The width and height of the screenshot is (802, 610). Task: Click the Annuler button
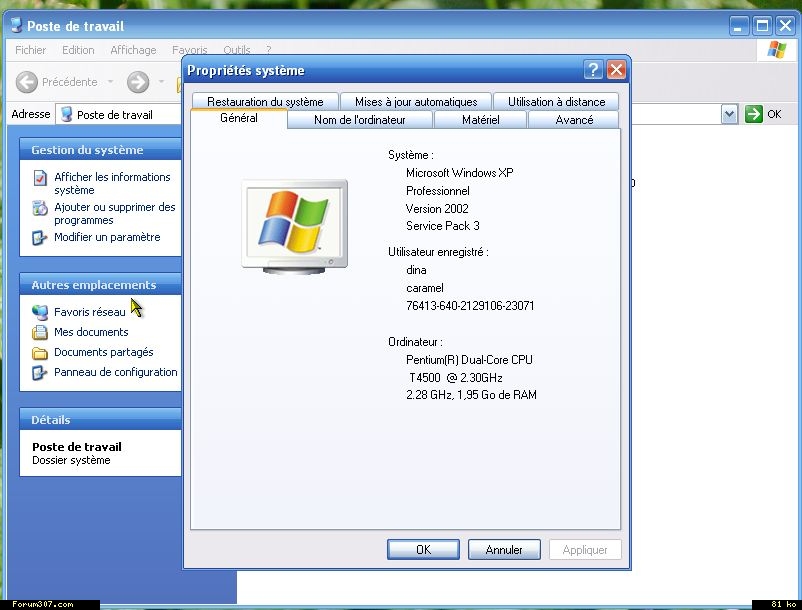pyautogui.click(x=504, y=550)
